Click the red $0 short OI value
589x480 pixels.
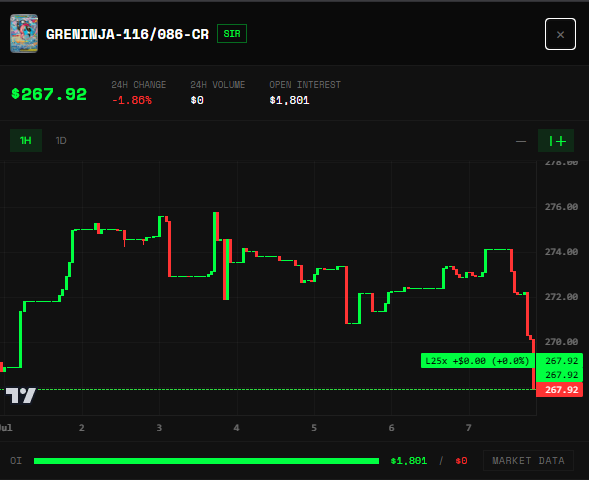(461, 461)
